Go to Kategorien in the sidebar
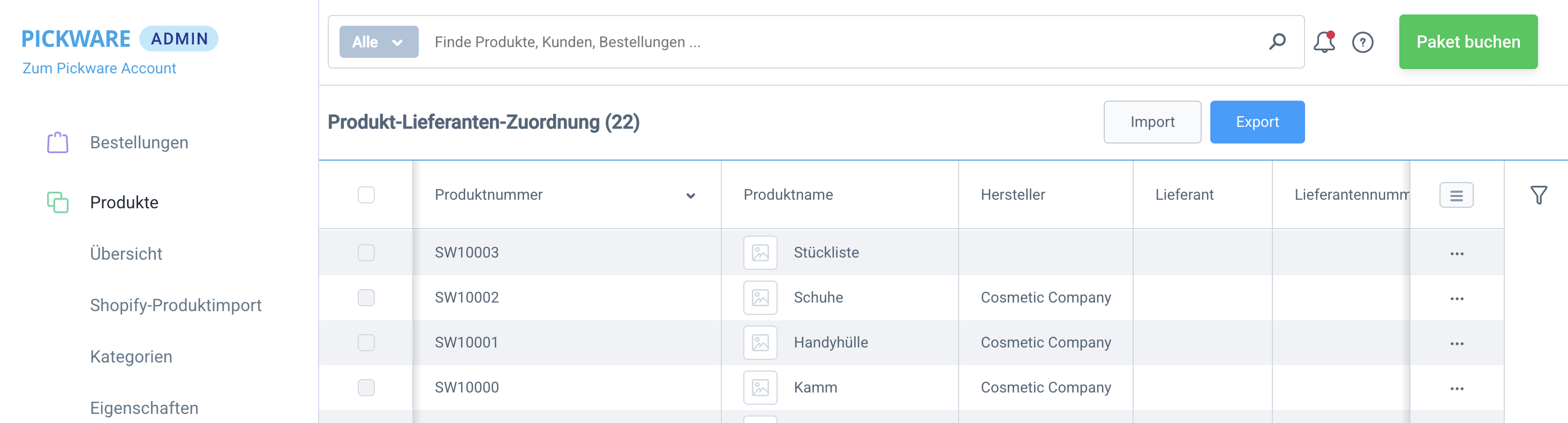 point(131,357)
